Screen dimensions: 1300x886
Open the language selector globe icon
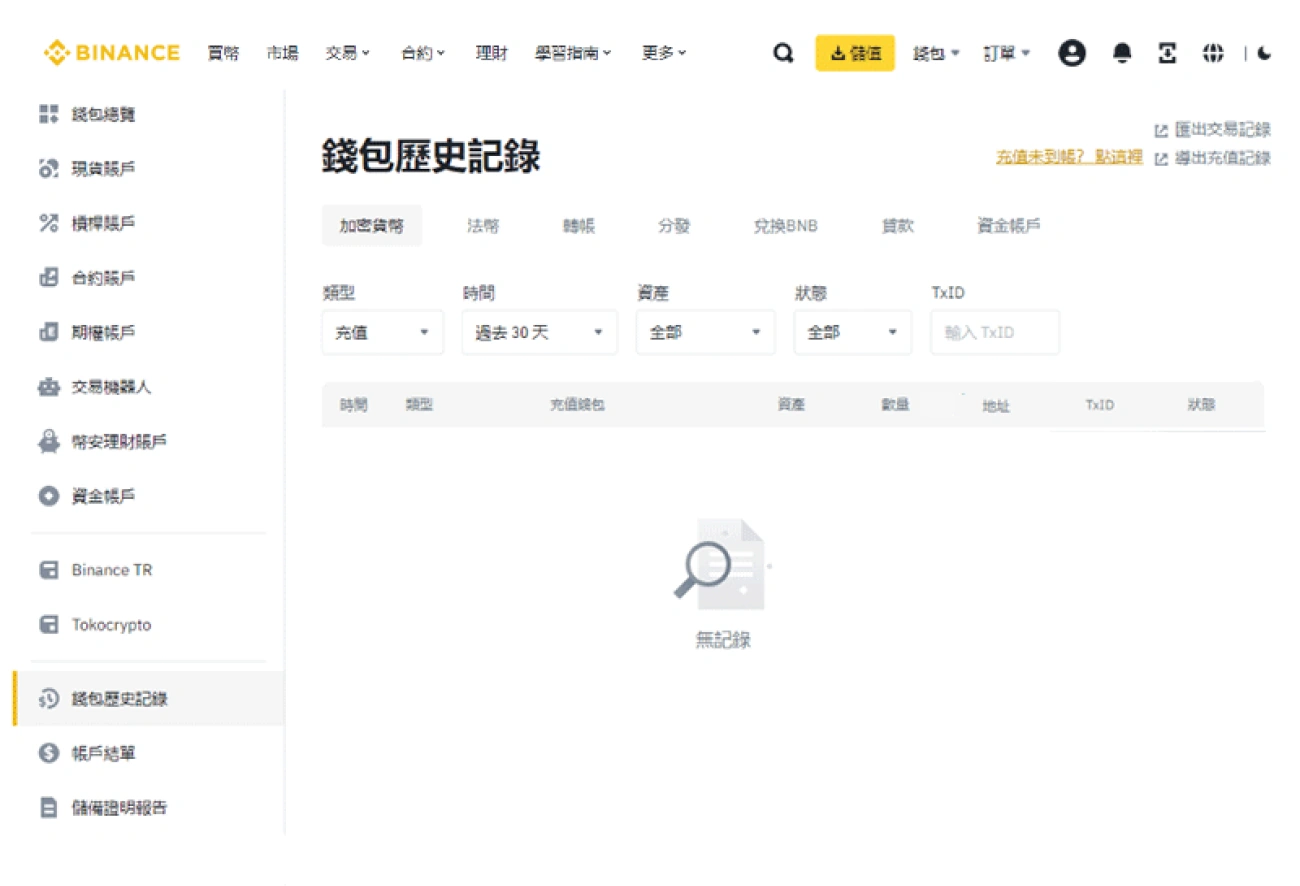(1213, 53)
